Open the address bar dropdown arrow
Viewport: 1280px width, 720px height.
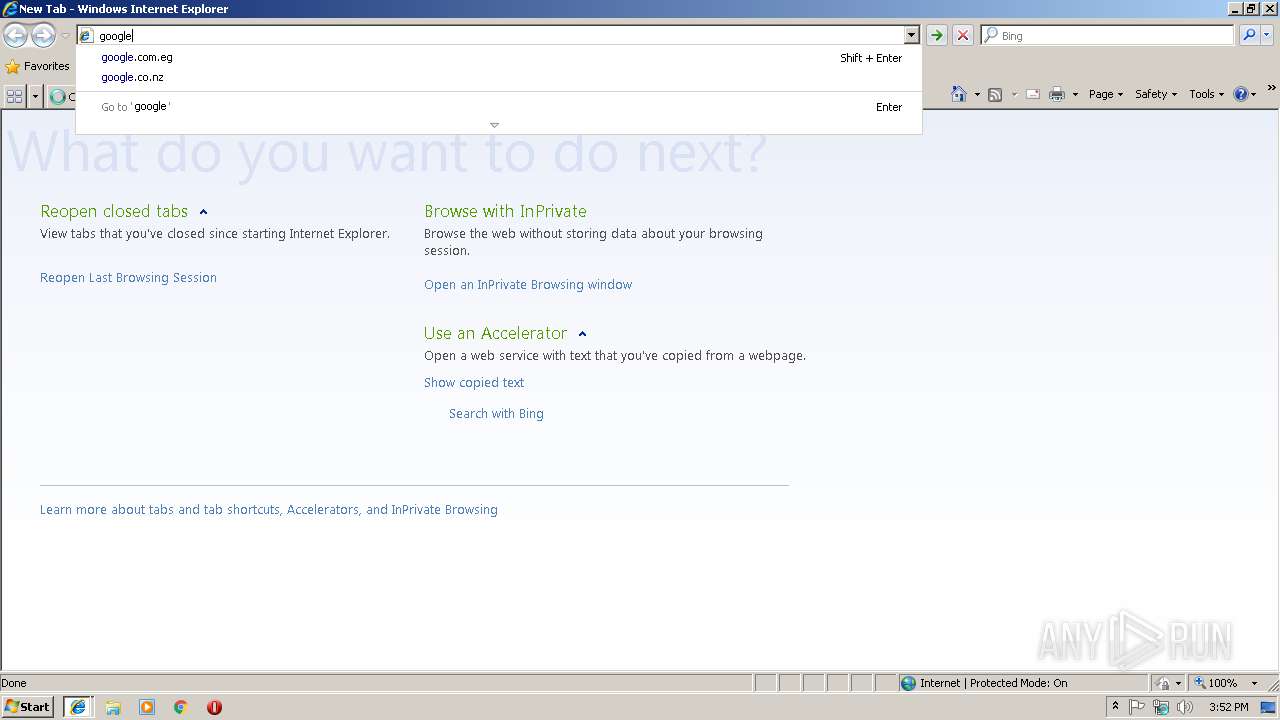pyautogui.click(x=911, y=36)
